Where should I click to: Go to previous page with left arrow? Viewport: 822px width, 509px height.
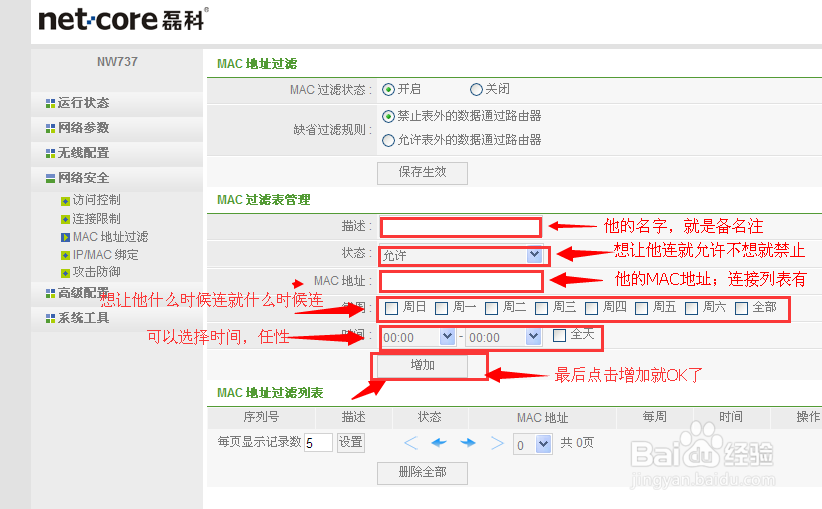click(x=439, y=443)
